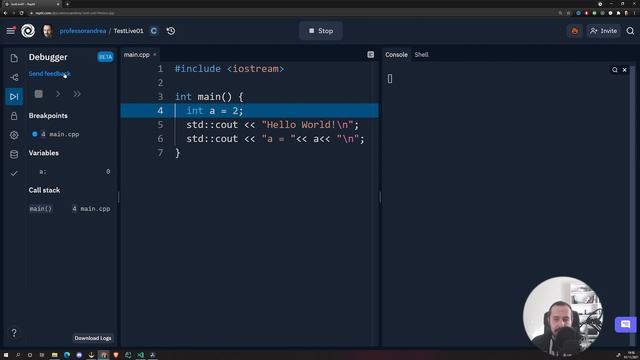Click into the console prompt area
The width and height of the screenshot is (640, 360).
390,79
